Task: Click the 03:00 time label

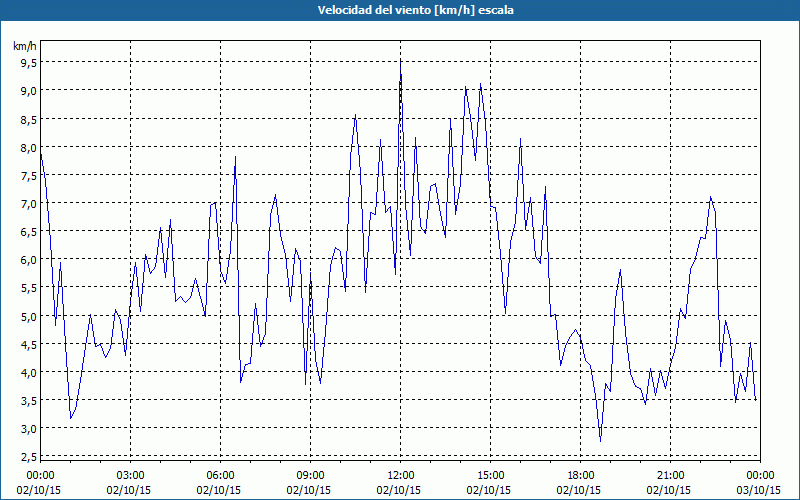Action: click(131, 476)
